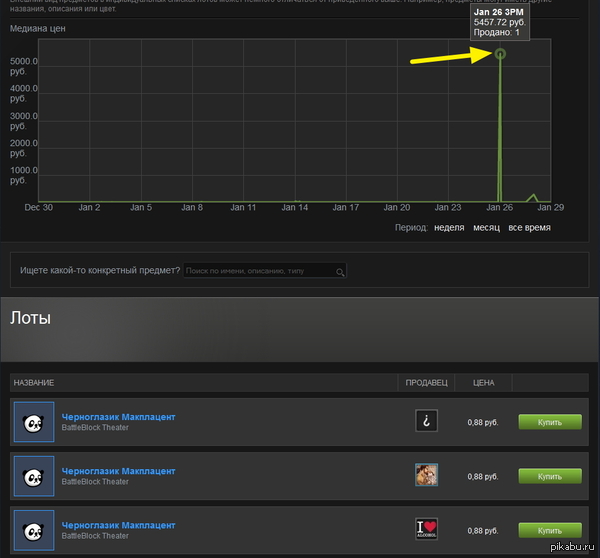Screen dimensions: 600x558
Task: Sort by the ЦЕНА column header
Action: (483, 383)
